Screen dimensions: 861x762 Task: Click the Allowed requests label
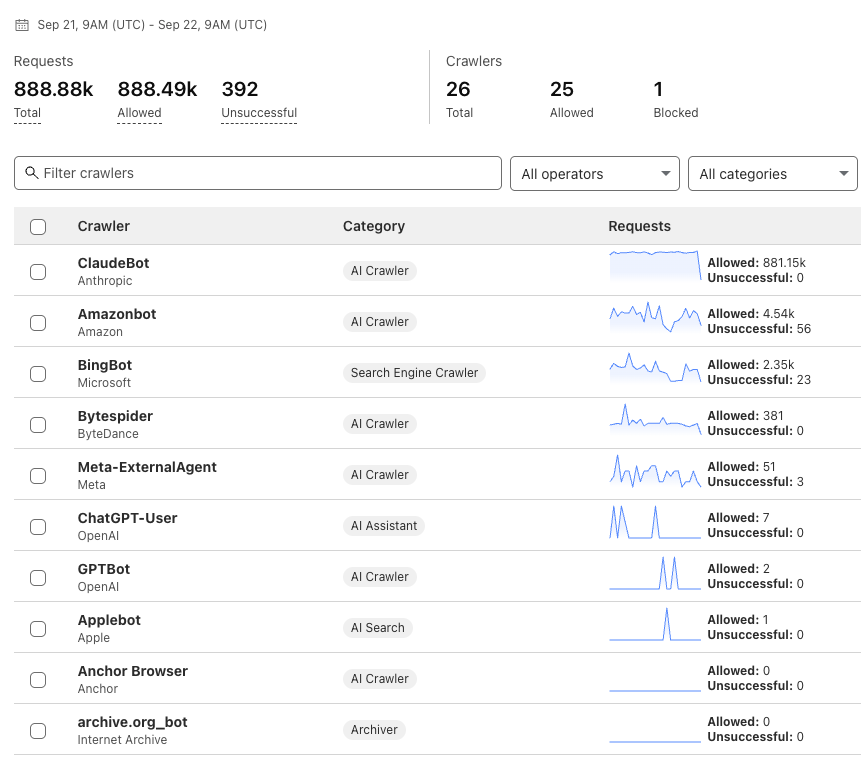click(139, 113)
